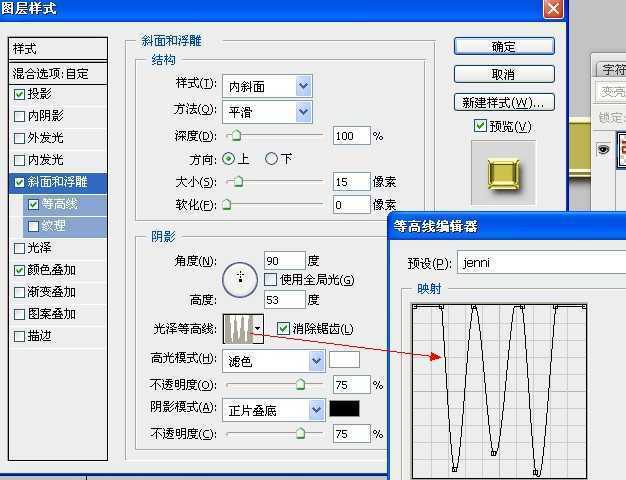Enable the 投影 drop shadow checkbox
This screenshot has width=626, height=480.
click(19, 94)
